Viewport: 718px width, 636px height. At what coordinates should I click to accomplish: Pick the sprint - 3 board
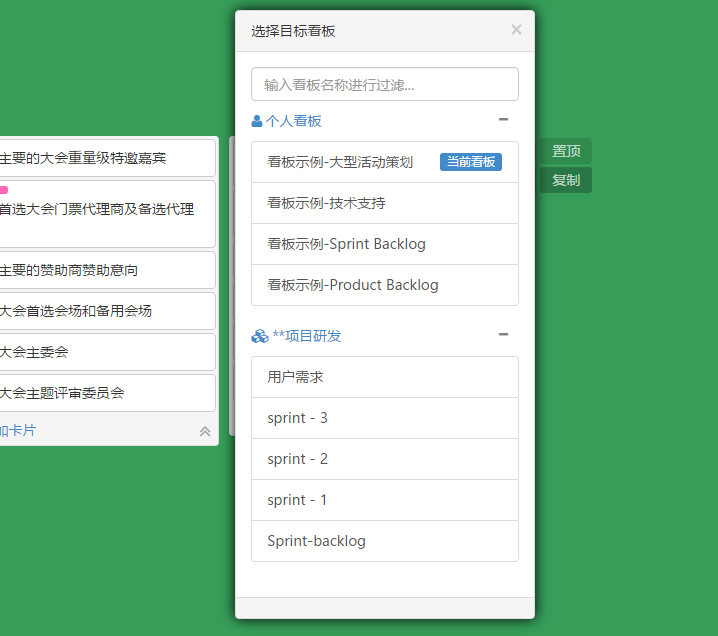297,418
